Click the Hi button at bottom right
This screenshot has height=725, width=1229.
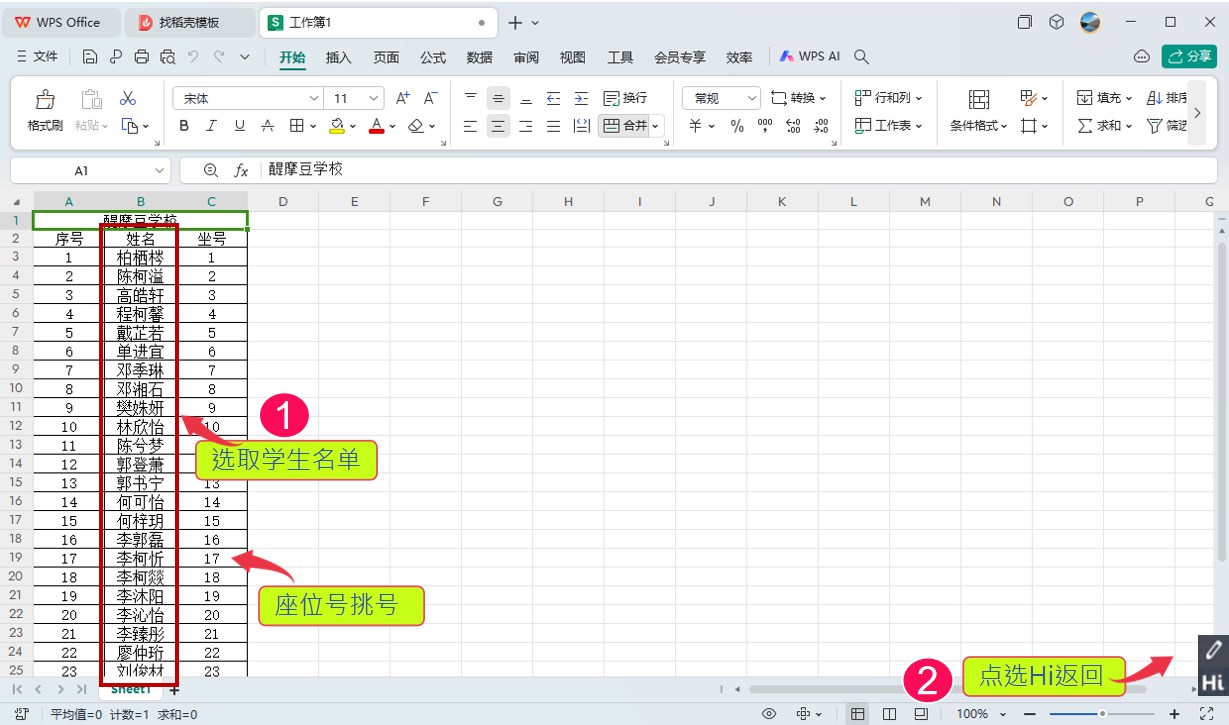pyautogui.click(x=1212, y=683)
